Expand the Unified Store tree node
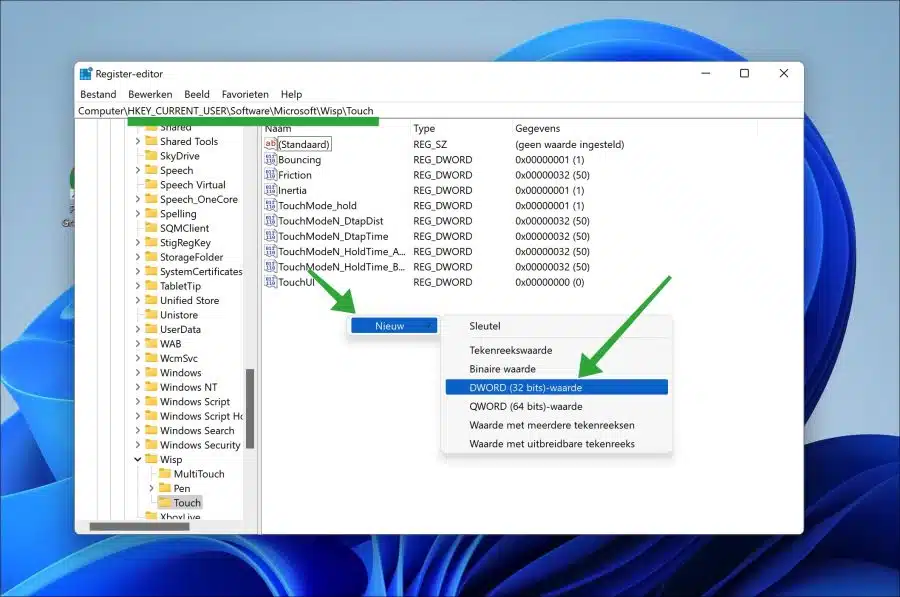 coord(138,300)
